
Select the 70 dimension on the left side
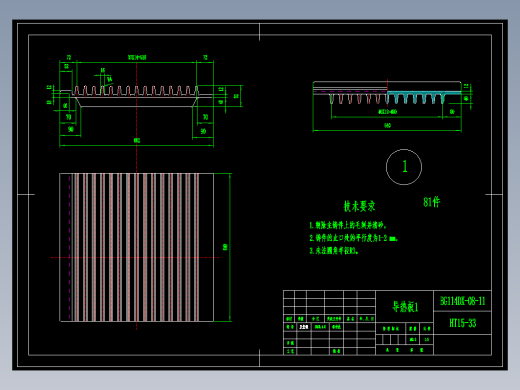pos(68,117)
